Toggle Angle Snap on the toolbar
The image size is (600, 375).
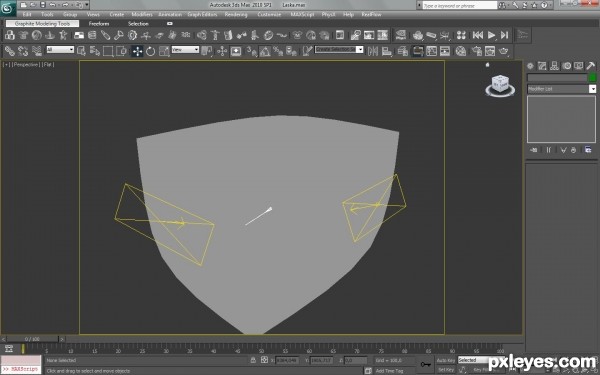pyautogui.click(x=265, y=51)
